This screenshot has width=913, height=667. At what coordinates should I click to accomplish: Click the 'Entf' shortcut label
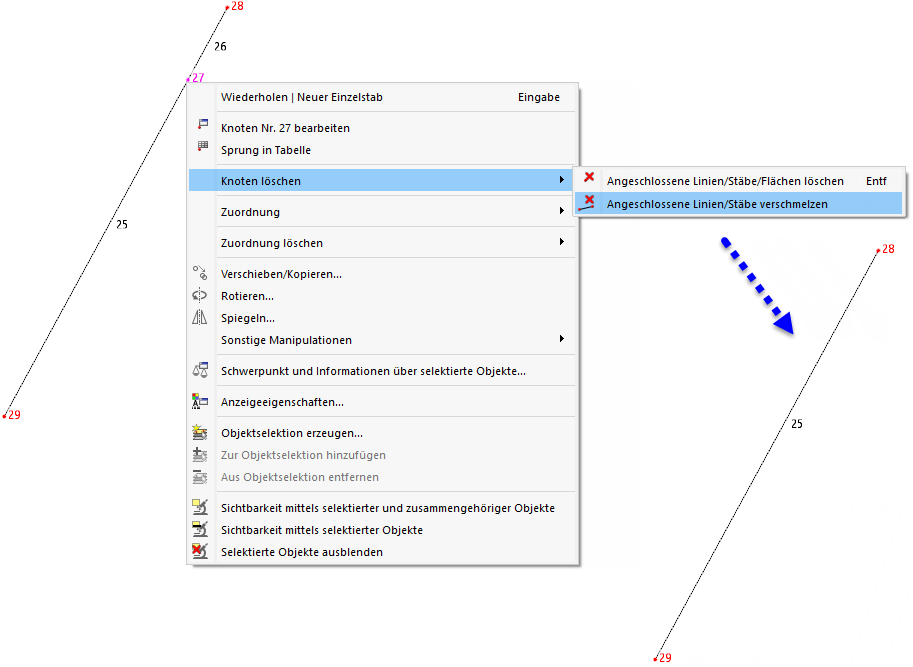click(x=876, y=181)
